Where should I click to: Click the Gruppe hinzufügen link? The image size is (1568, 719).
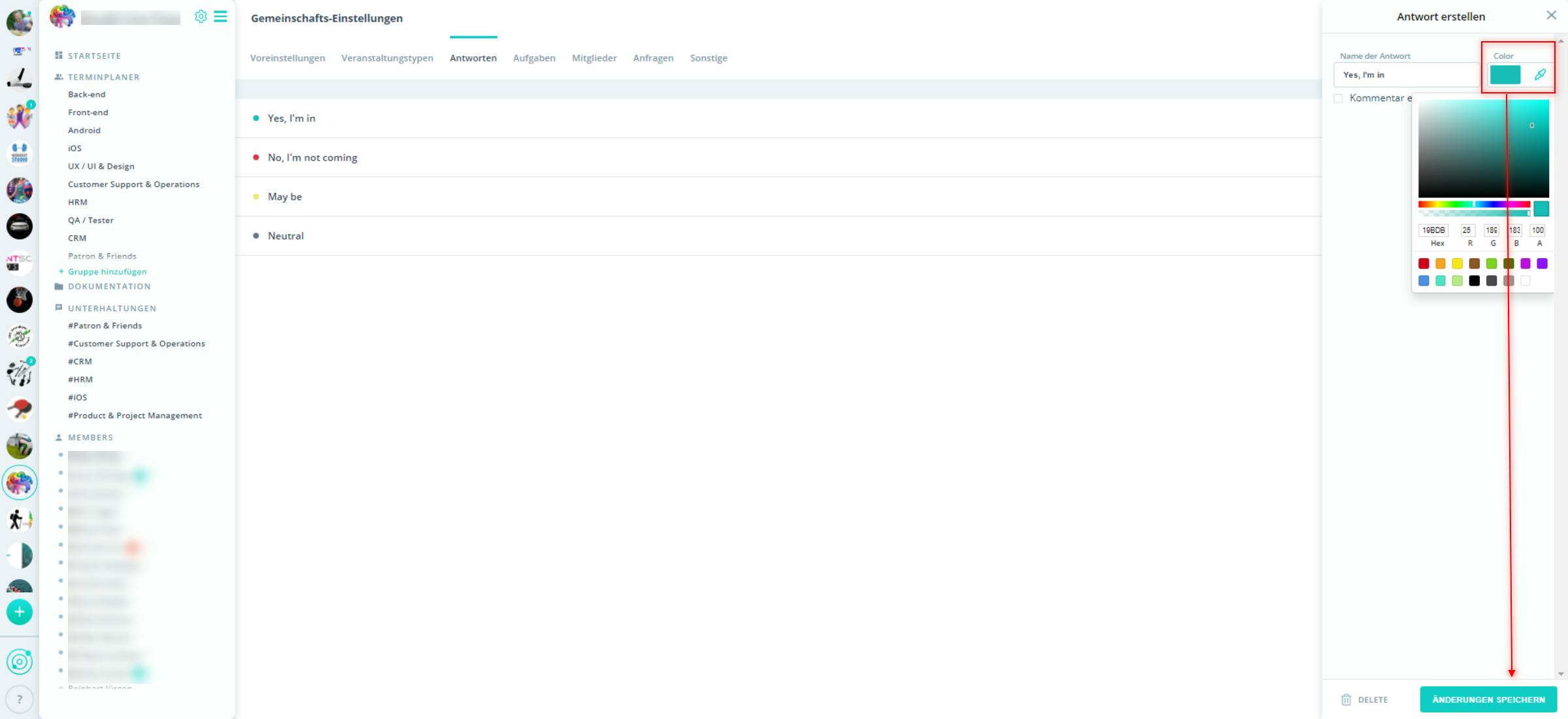point(107,272)
